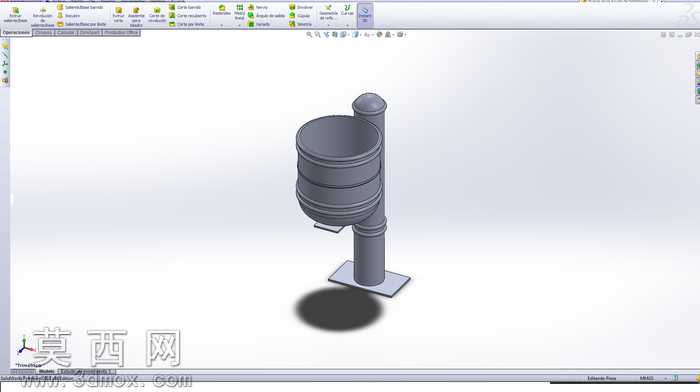Select the Extruir saliente/base tool
700x392 pixels.
(x=15, y=15)
